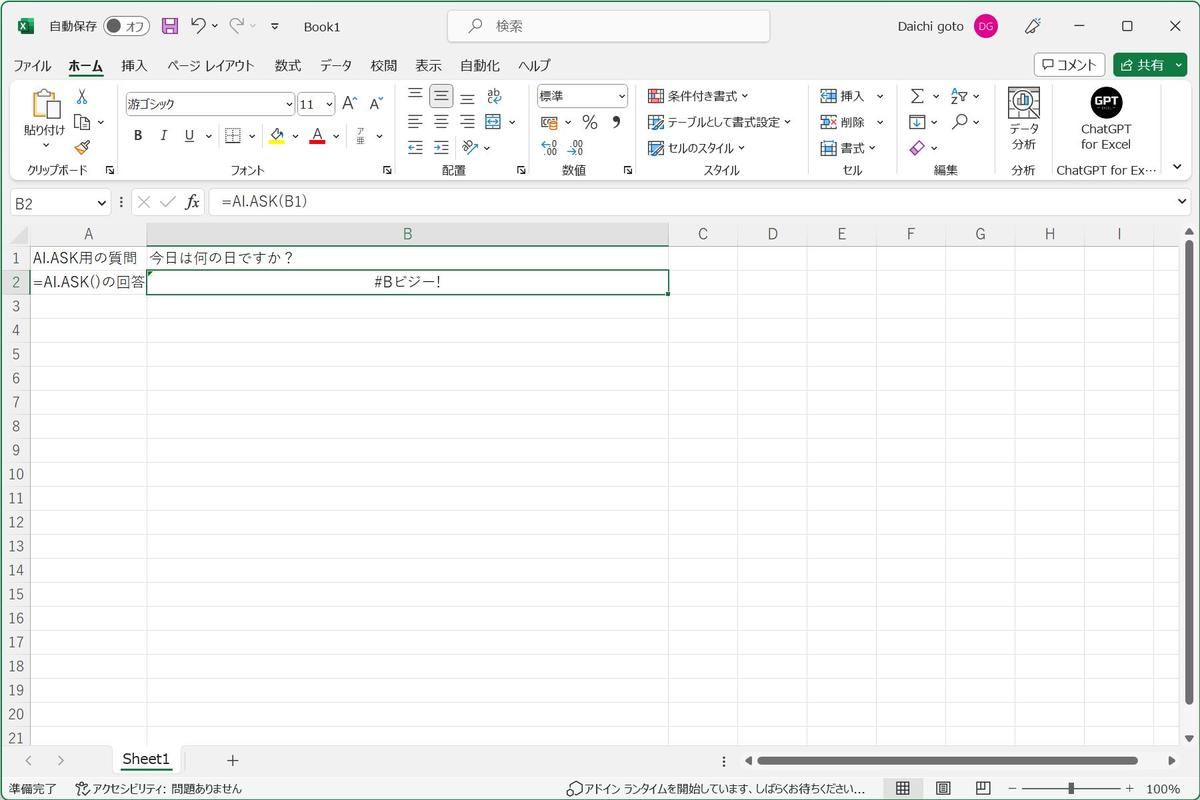This screenshot has height=800, width=1200.
Task: Open the font size dropdown
Action: [329, 104]
